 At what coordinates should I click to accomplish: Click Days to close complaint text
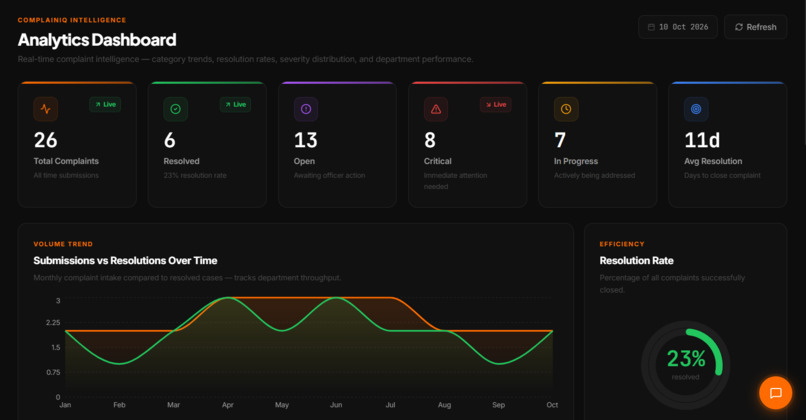722,175
